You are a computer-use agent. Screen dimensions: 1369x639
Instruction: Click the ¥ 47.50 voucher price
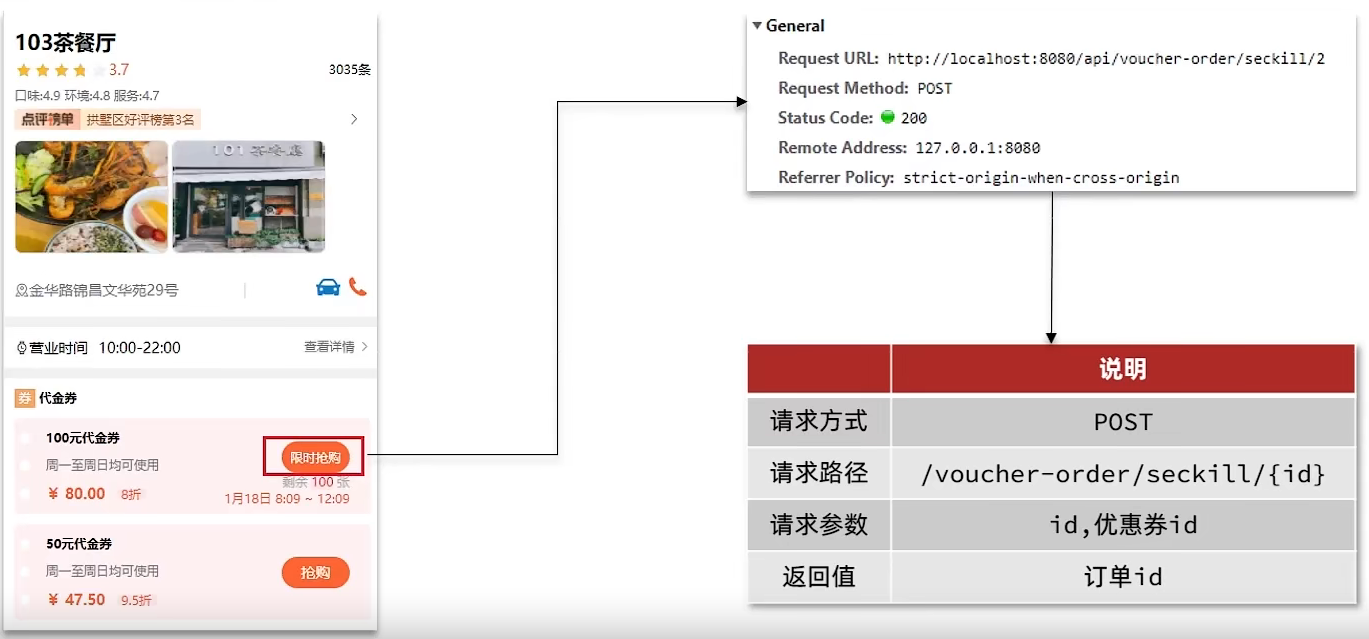(76, 600)
